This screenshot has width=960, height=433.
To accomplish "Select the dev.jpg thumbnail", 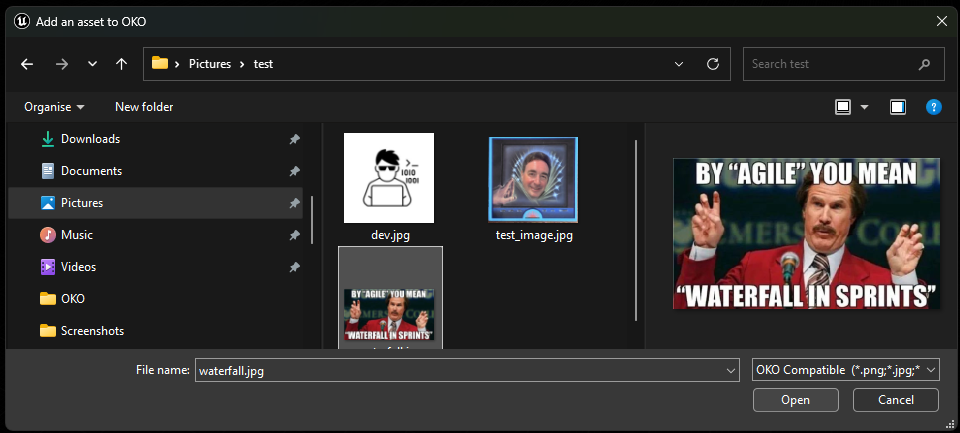I will click(389, 178).
